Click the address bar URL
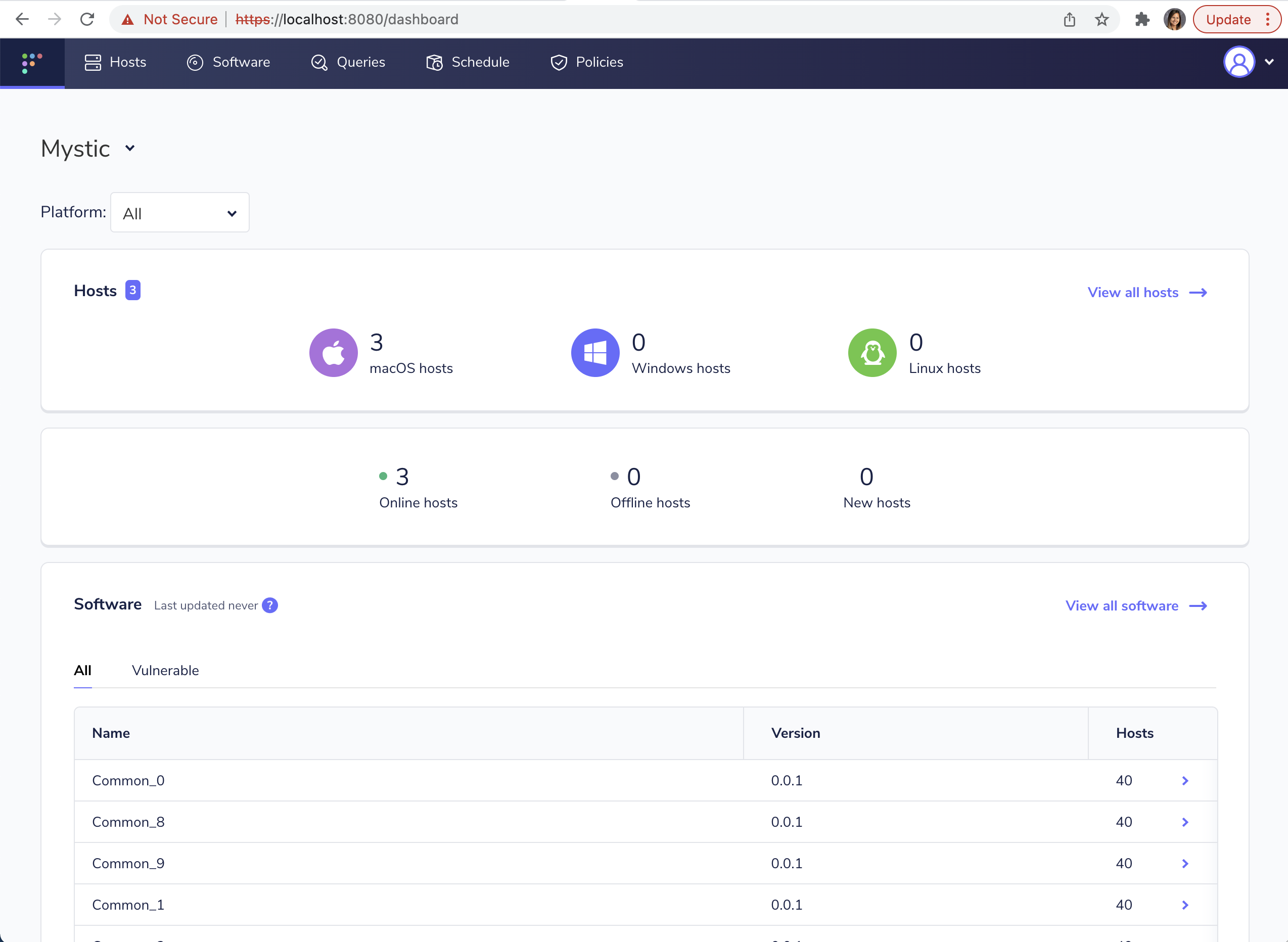1288x942 pixels. pyautogui.click(x=347, y=19)
